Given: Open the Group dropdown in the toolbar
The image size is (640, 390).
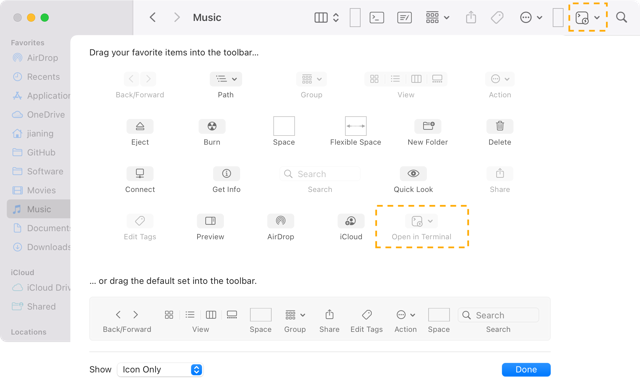Looking at the screenshot, I should coord(437,18).
